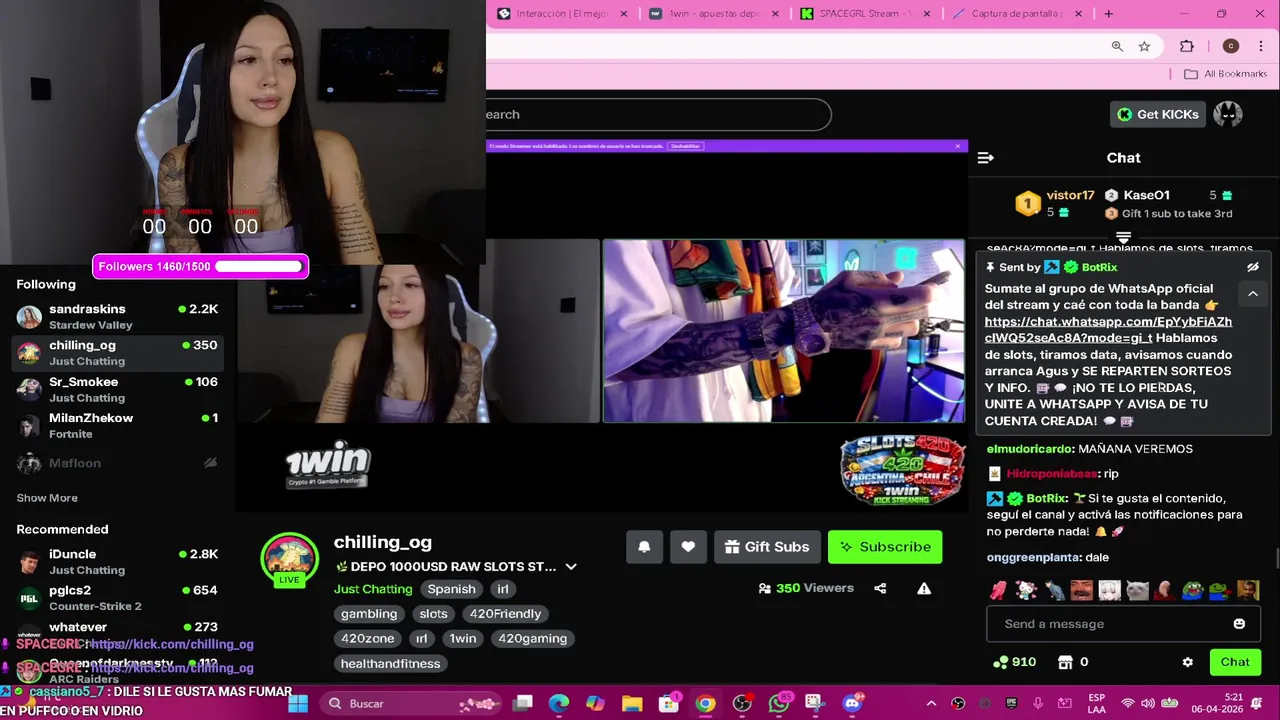Image resolution: width=1280 pixels, height=720 pixels.
Task: Open File Explorer taskbar icon
Action: pyautogui.click(x=632, y=703)
